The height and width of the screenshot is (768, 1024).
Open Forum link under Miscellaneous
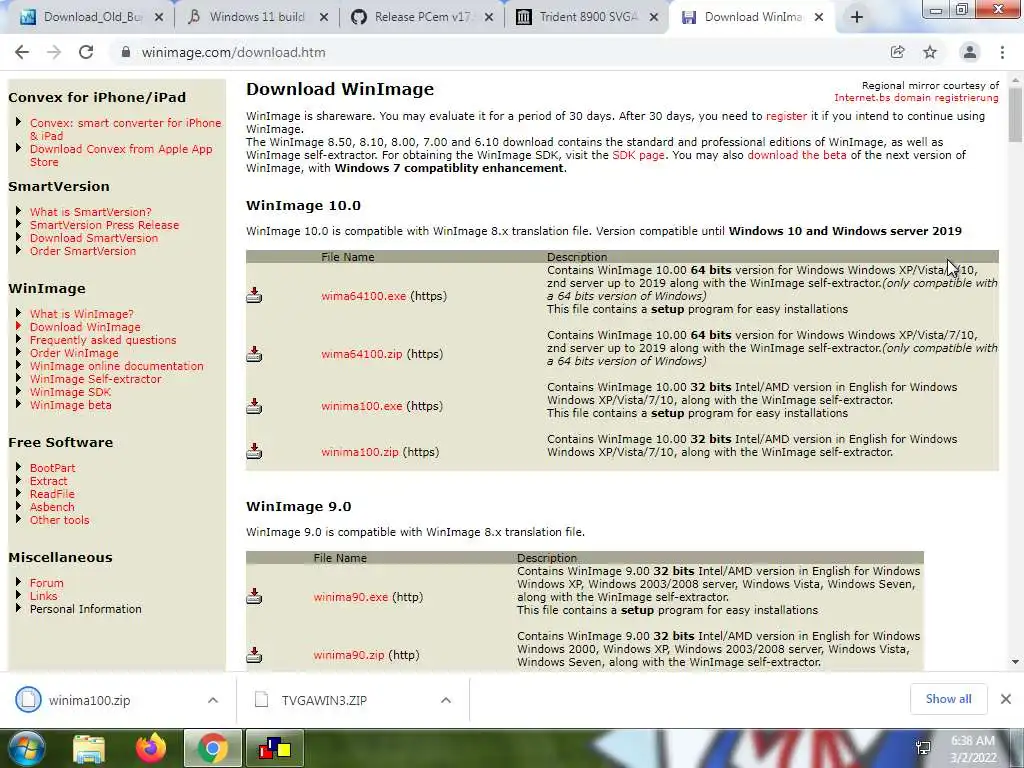pos(46,583)
